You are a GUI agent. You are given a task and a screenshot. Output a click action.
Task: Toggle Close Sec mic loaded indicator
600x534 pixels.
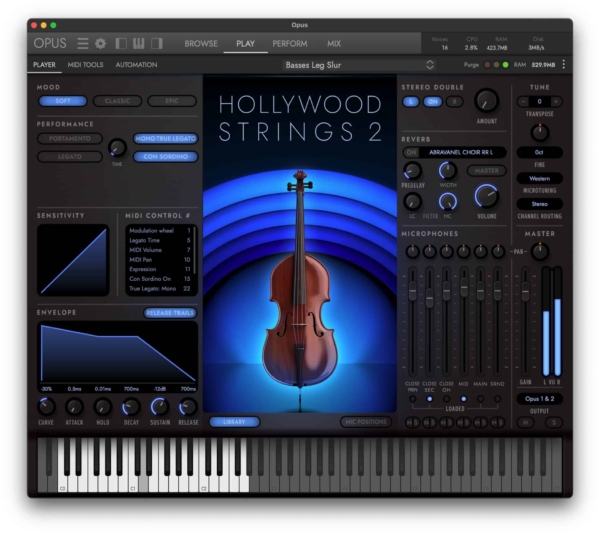pyautogui.click(x=430, y=399)
